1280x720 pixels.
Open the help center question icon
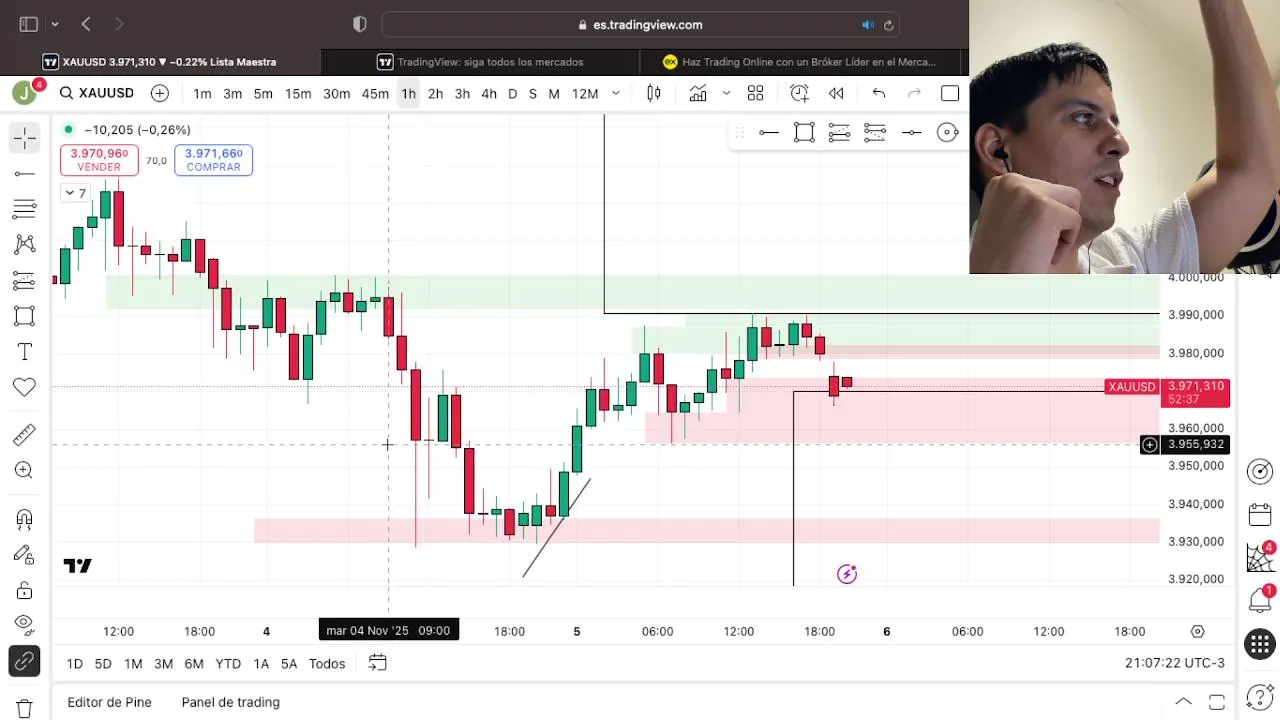coord(1260,697)
